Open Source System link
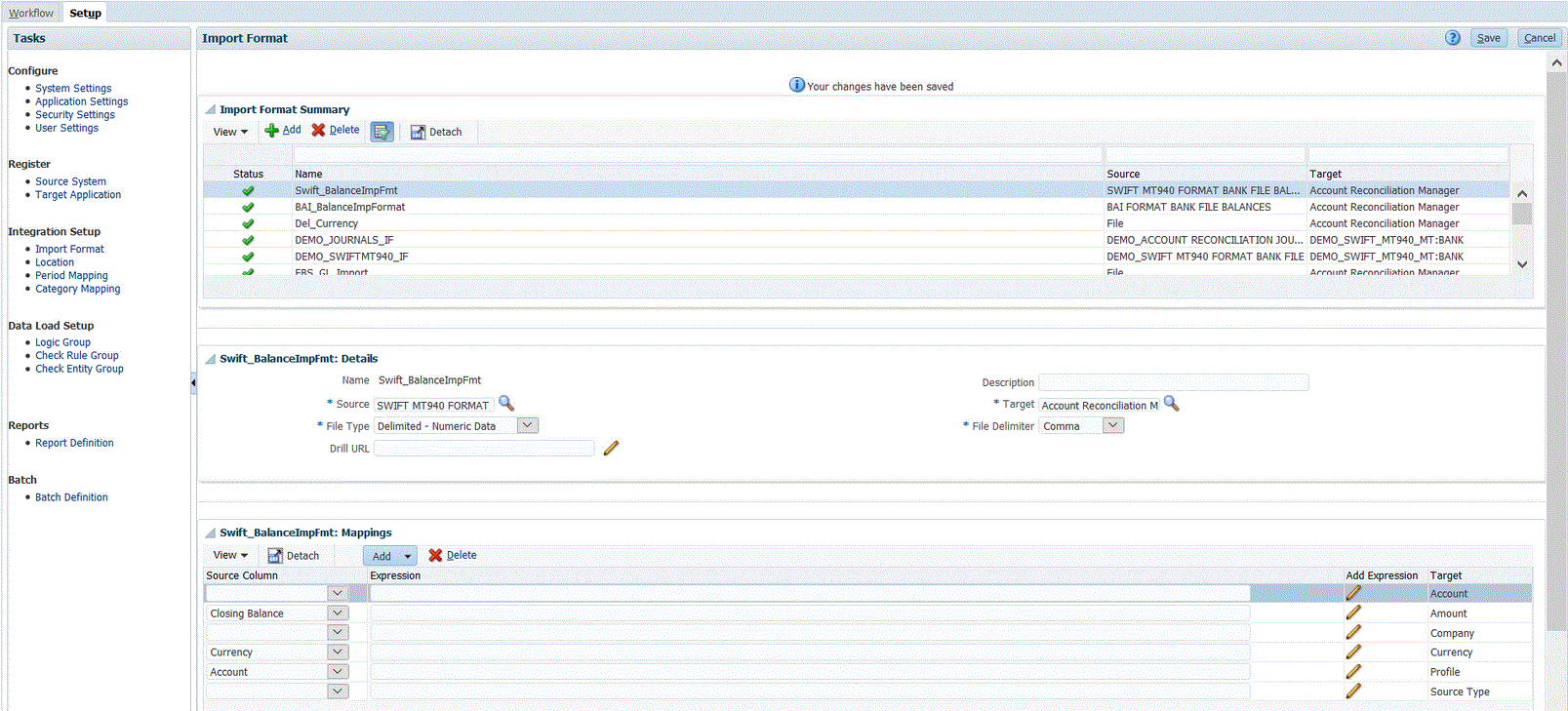The image size is (1568, 711). pyautogui.click(x=70, y=181)
